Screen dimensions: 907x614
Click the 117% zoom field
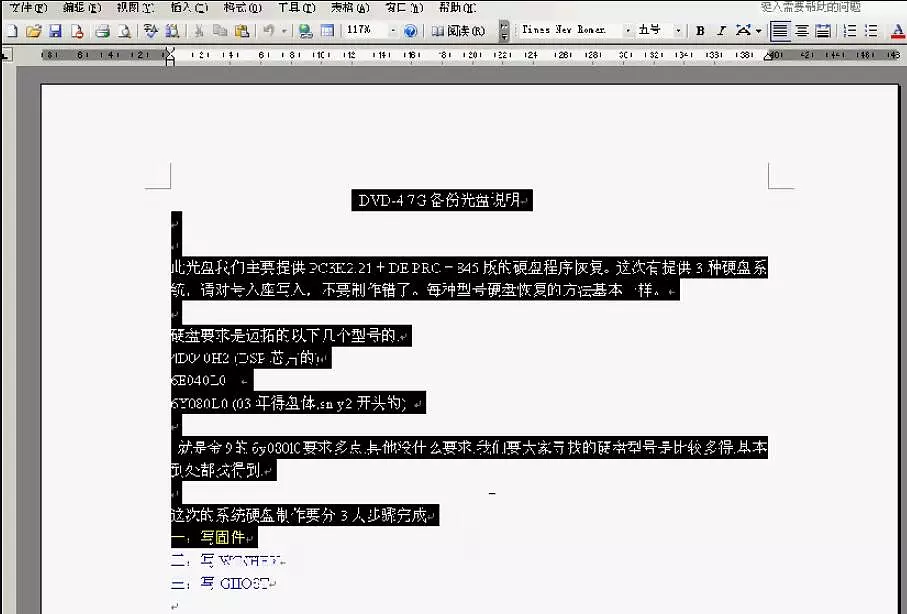pos(366,30)
